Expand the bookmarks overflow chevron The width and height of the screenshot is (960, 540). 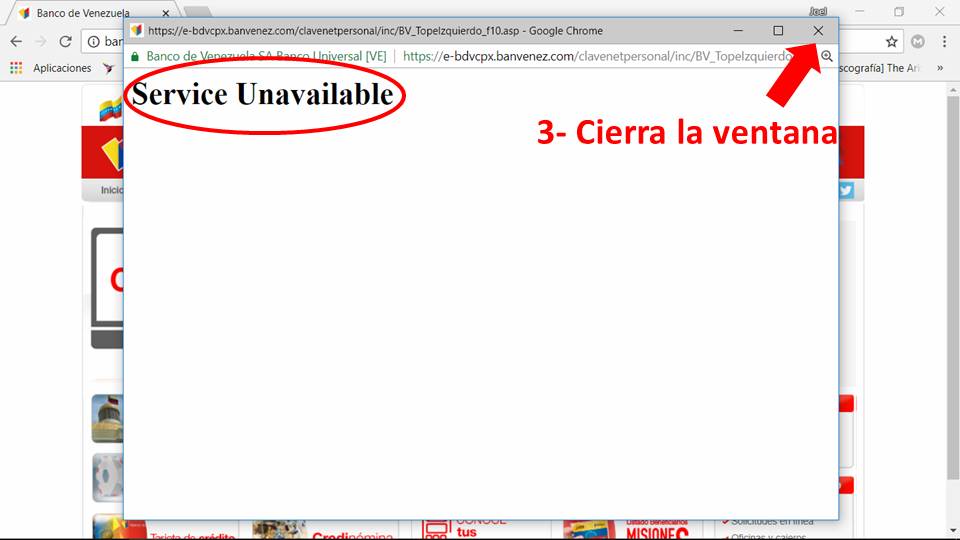coord(940,68)
